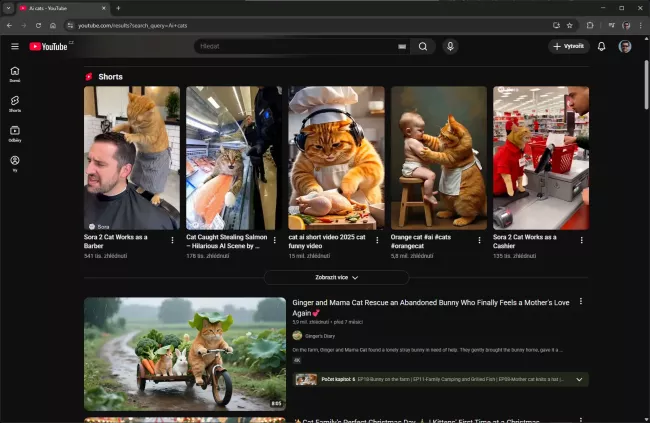
Task: Play the orange cat with baby Shorts thumbnail
Action: click(439, 158)
